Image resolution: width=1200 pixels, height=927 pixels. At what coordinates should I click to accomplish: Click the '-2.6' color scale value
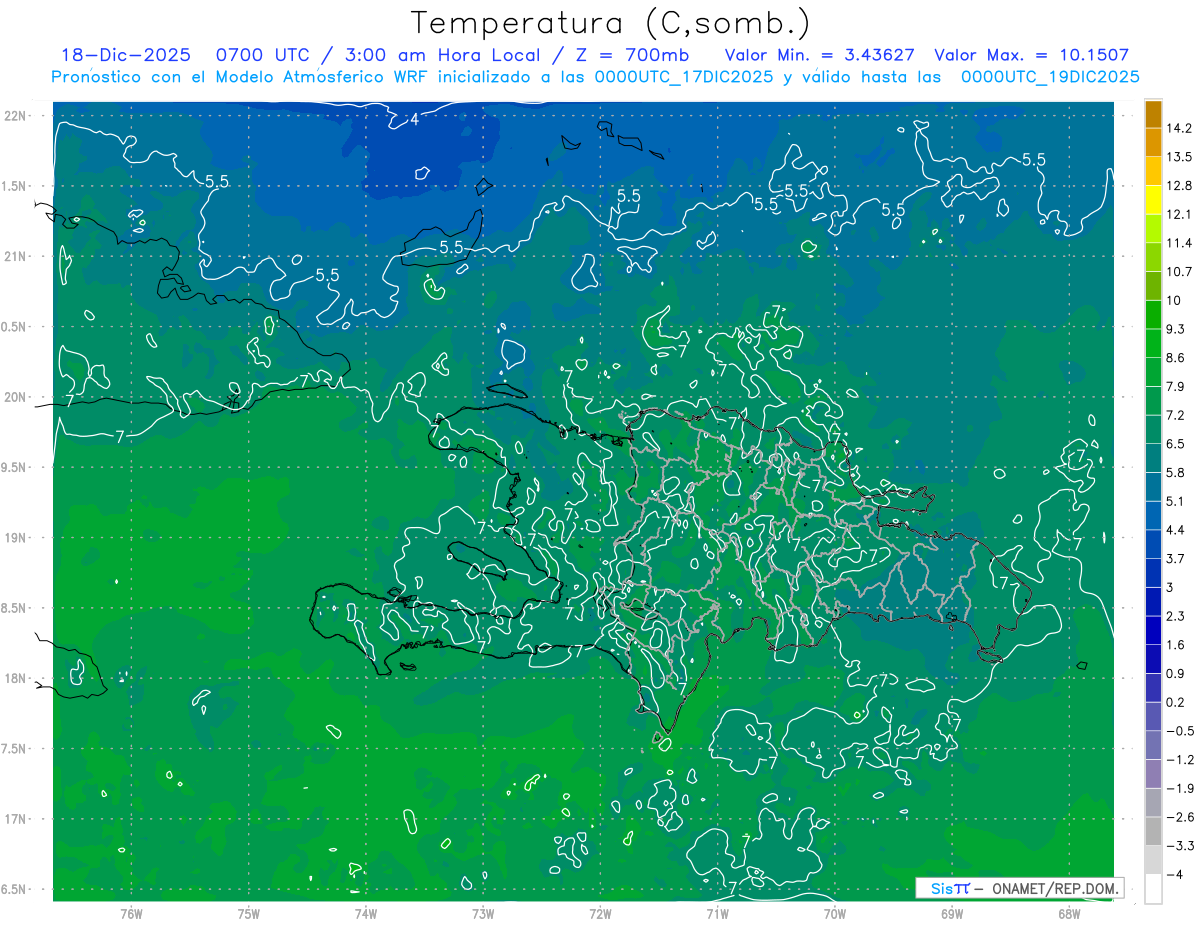[1179, 817]
